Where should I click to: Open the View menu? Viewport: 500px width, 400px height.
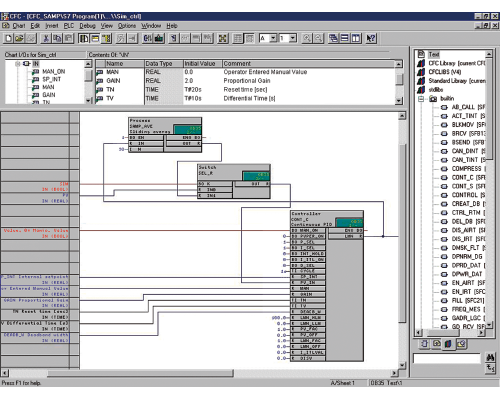pyautogui.click(x=107, y=26)
